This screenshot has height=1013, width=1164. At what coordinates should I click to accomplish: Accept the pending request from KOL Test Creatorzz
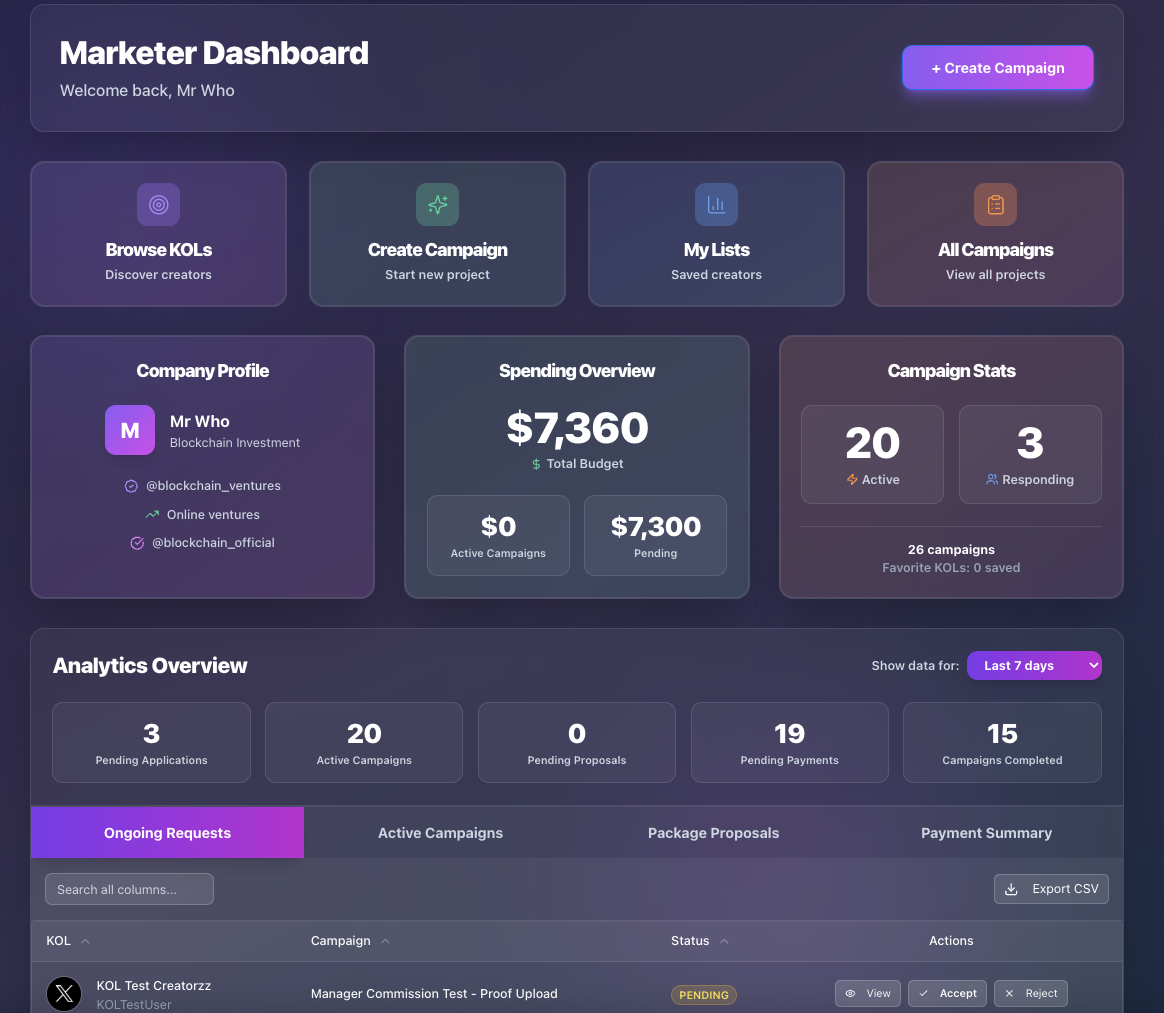[x=947, y=993]
